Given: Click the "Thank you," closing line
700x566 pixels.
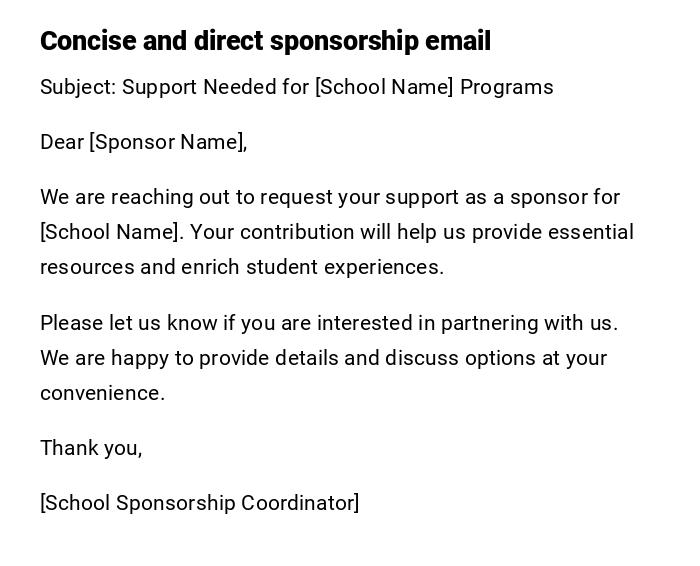Looking at the screenshot, I should (x=91, y=448).
